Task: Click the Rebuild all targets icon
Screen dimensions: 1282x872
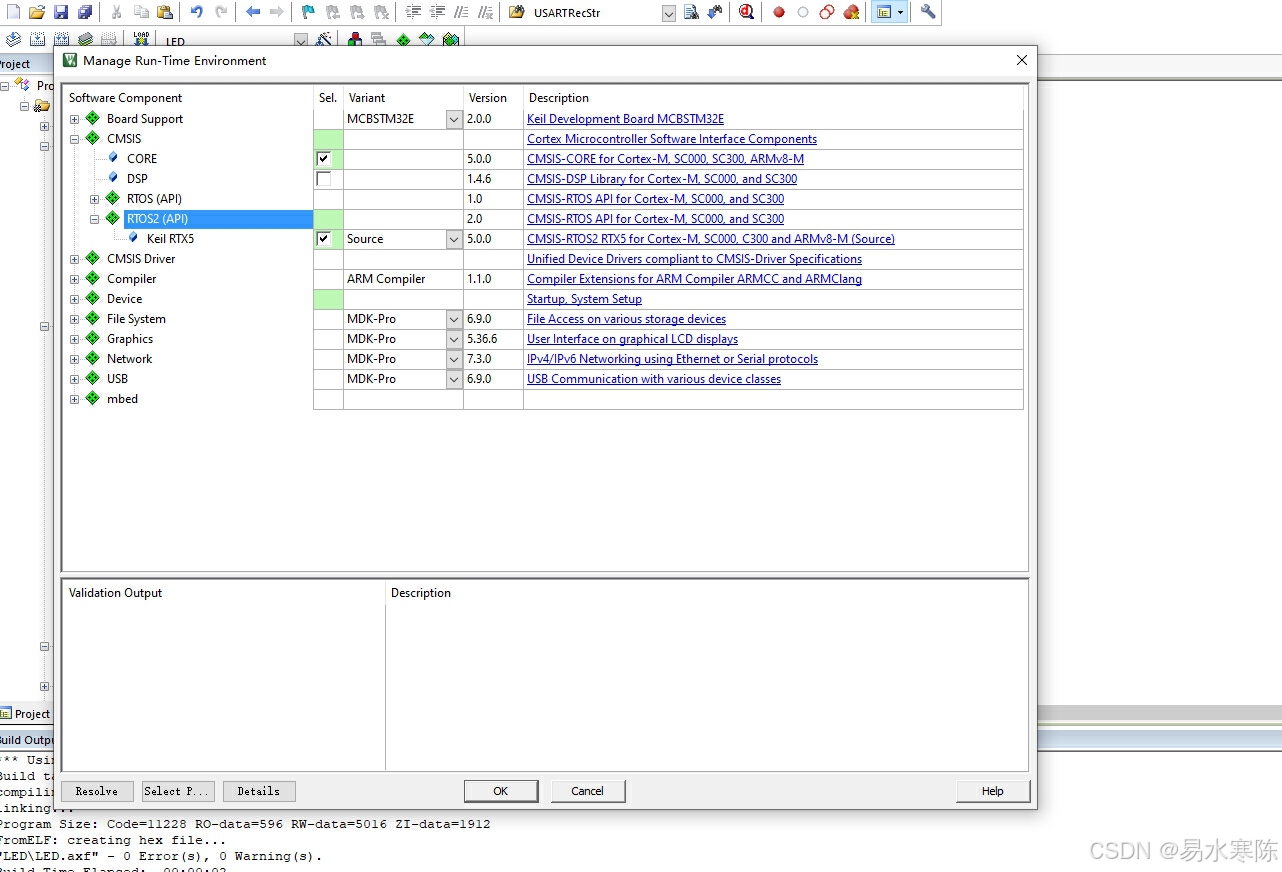Action: pos(61,40)
